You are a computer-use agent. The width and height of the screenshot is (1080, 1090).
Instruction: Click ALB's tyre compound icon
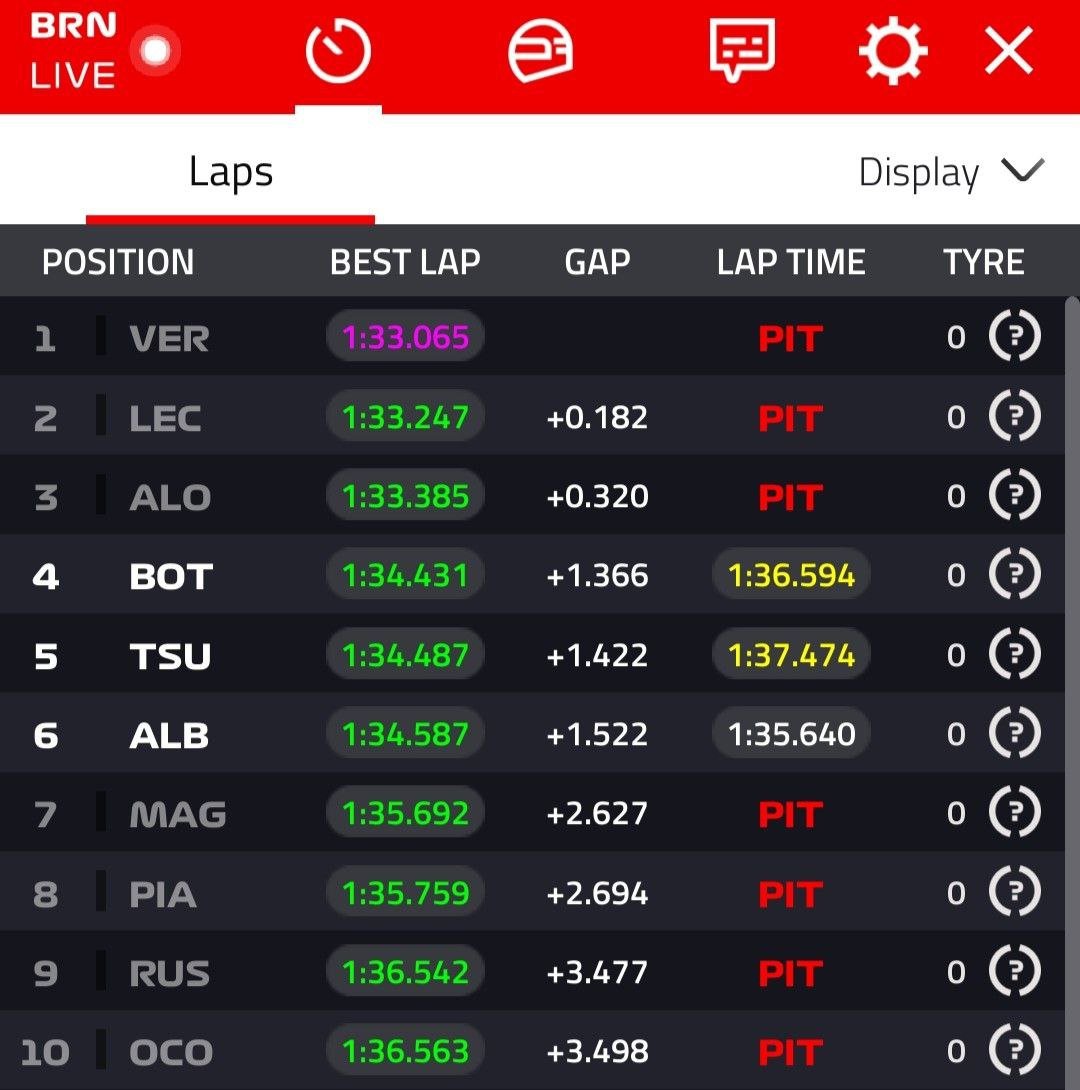coord(1015,734)
